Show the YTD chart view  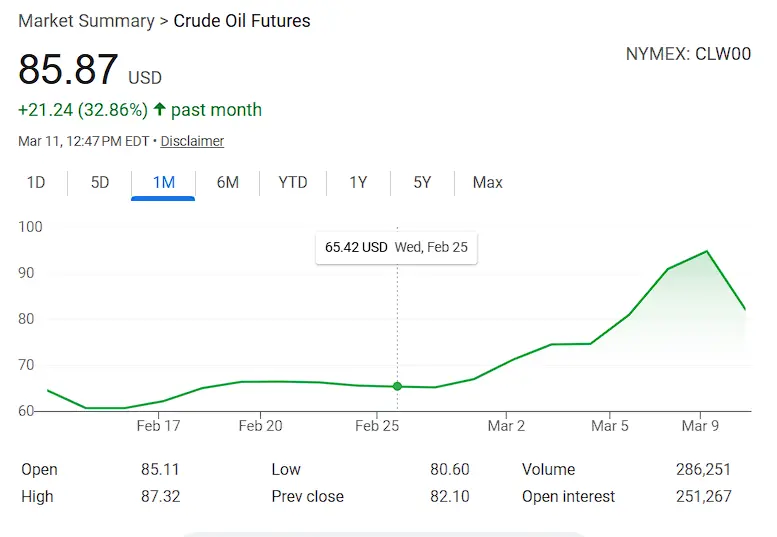tap(293, 182)
